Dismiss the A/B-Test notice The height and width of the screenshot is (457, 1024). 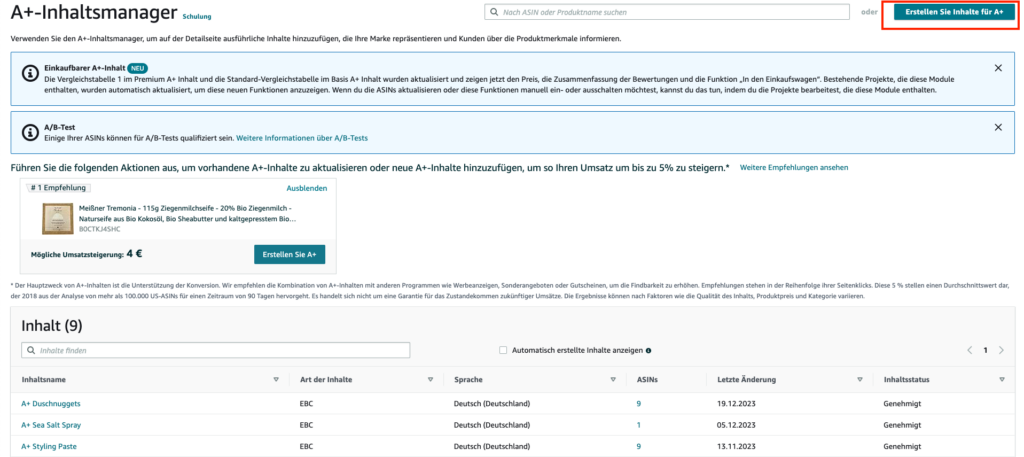(998, 127)
